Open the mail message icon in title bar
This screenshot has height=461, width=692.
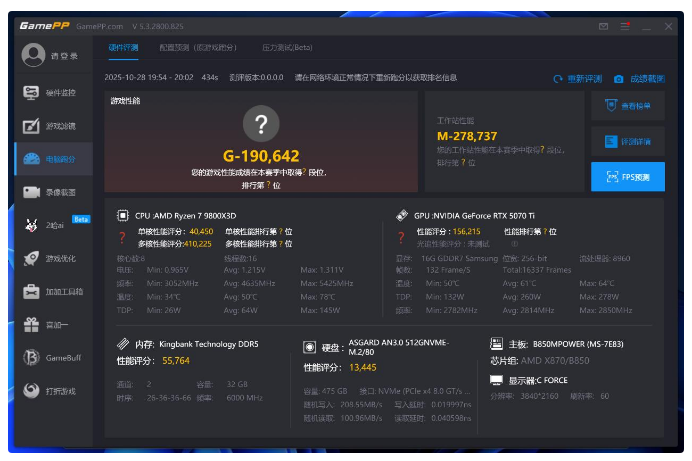tap(603, 25)
